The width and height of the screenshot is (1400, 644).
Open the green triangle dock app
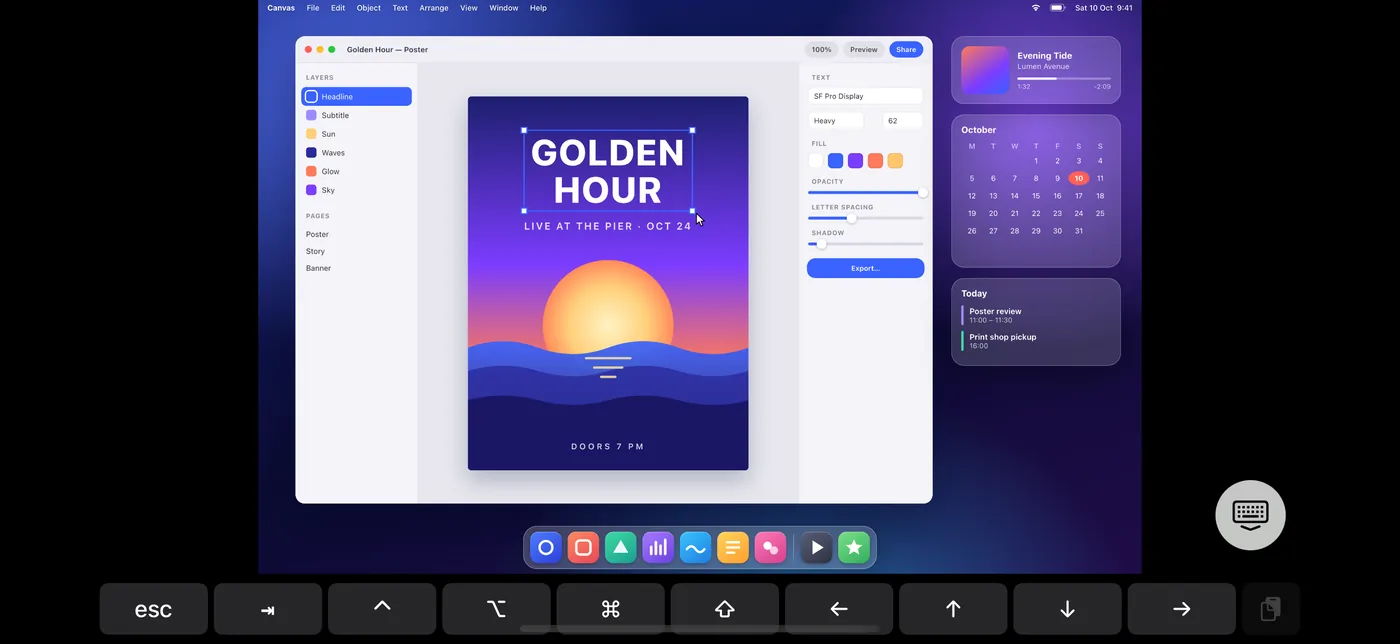621,547
